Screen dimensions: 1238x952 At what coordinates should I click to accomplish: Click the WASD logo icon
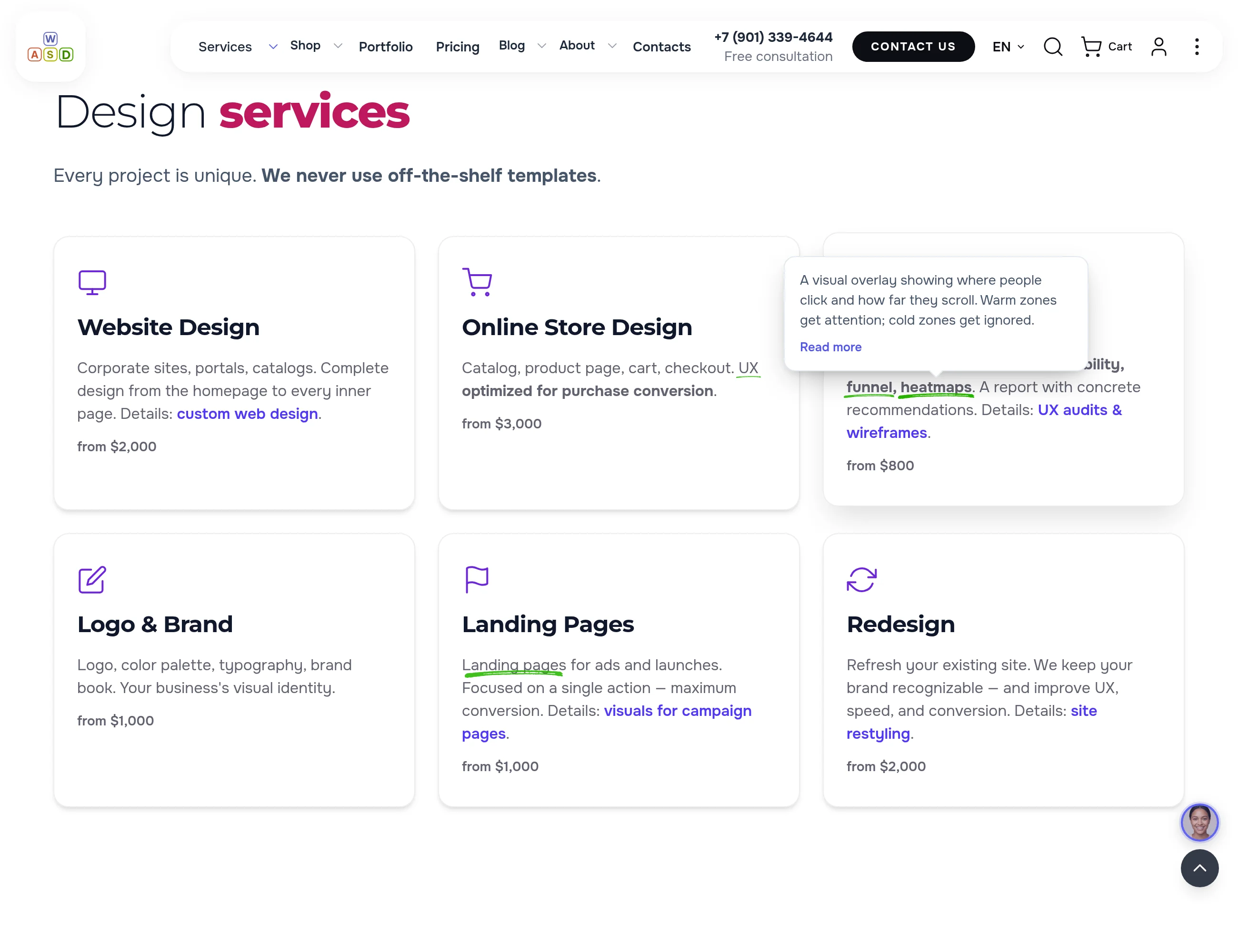point(50,47)
